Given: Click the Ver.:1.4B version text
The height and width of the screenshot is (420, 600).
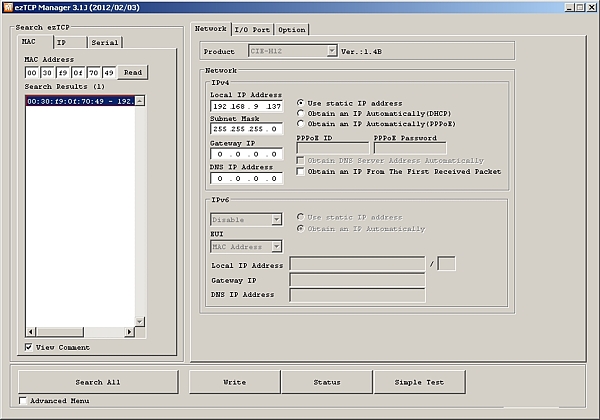Looking at the screenshot, I should pyautogui.click(x=361, y=51).
